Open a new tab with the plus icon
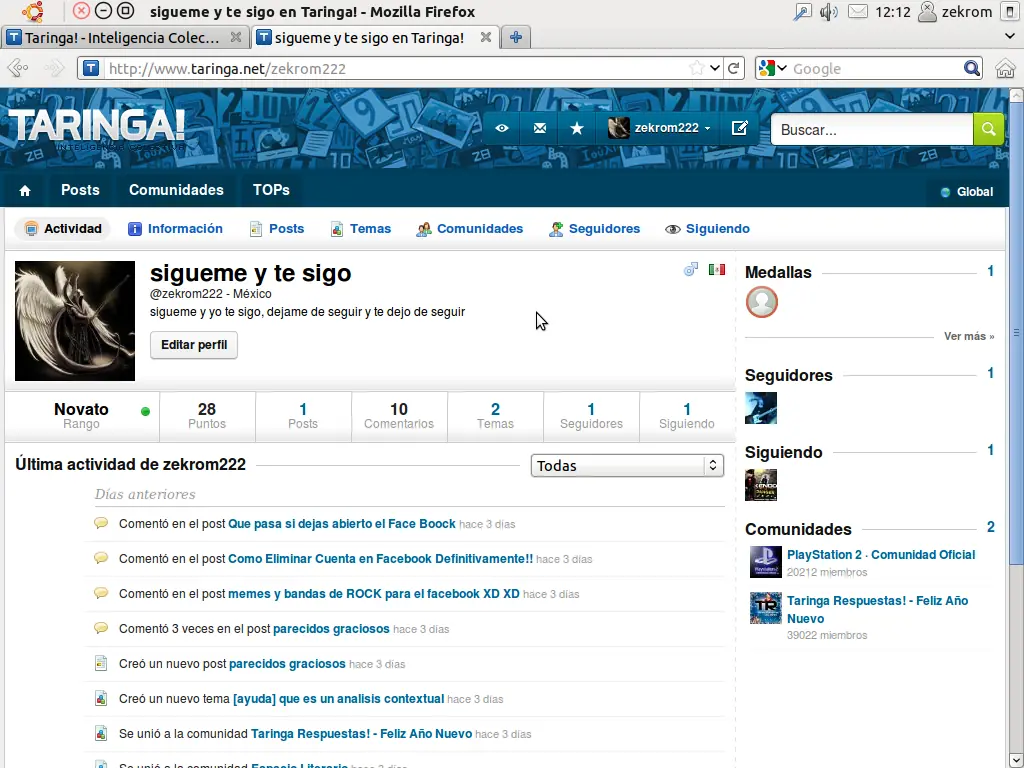 [516, 37]
